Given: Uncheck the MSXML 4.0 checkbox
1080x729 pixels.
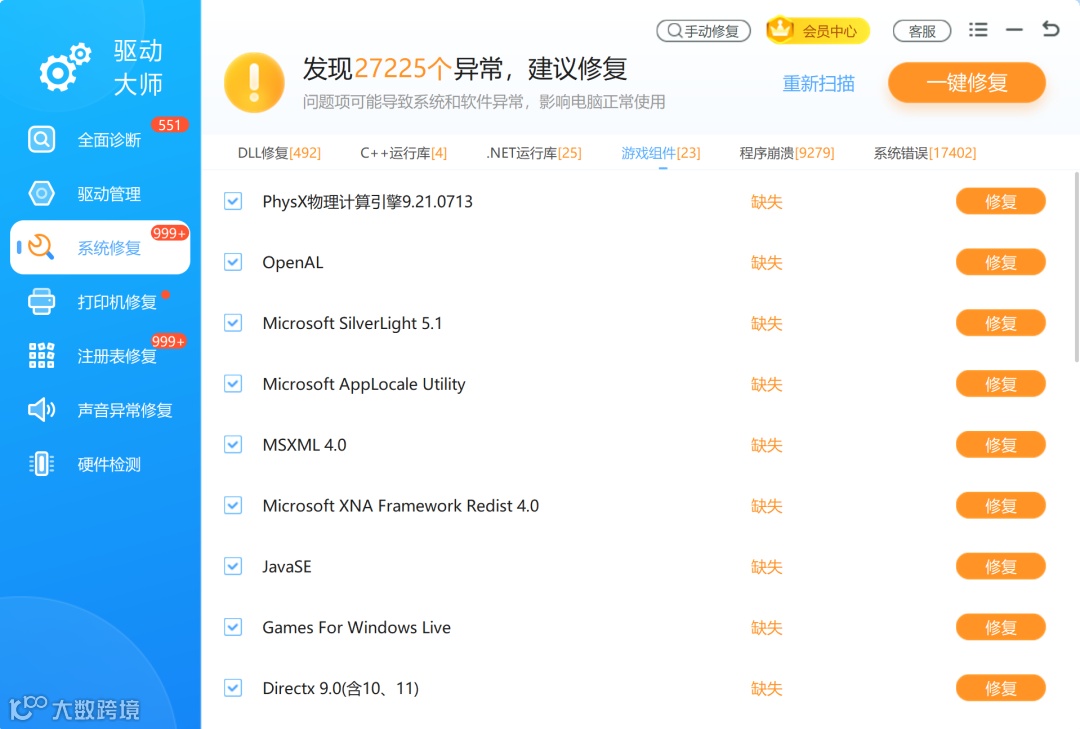Looking at the screenshot, I should pos(233,444).
